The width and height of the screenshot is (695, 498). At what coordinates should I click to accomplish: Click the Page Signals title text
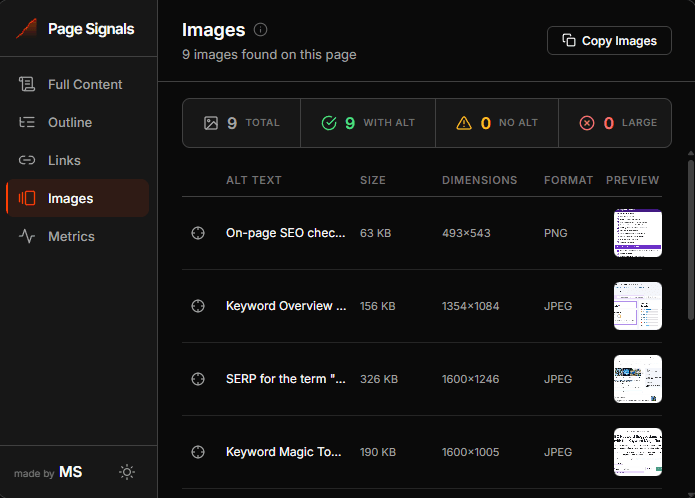pyautogui.click(x=91, y=29)
